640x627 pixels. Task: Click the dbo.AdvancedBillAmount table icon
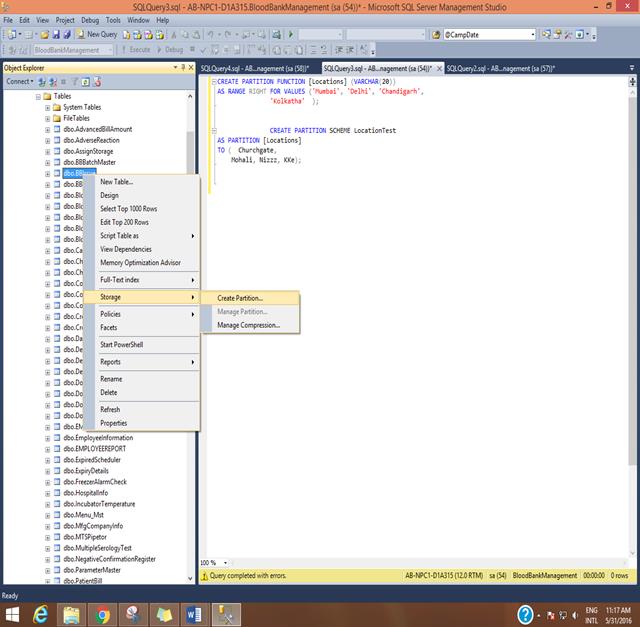(57, 129)
